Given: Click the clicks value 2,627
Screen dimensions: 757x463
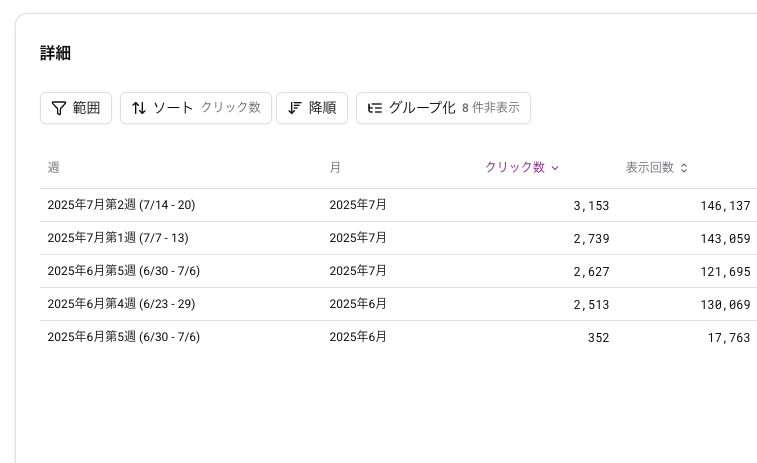Looking at the screenshot, I should click(x=591, y=272).
